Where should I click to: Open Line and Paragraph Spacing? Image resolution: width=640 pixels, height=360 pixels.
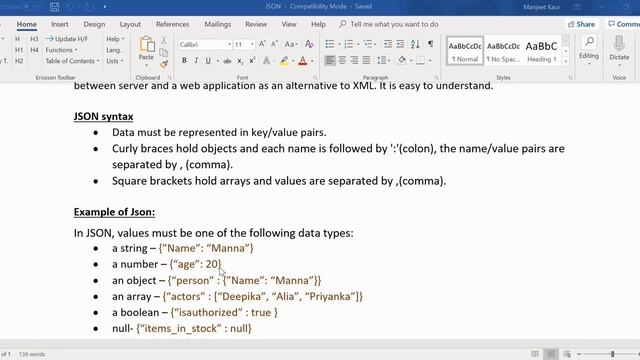click(383, 60)
